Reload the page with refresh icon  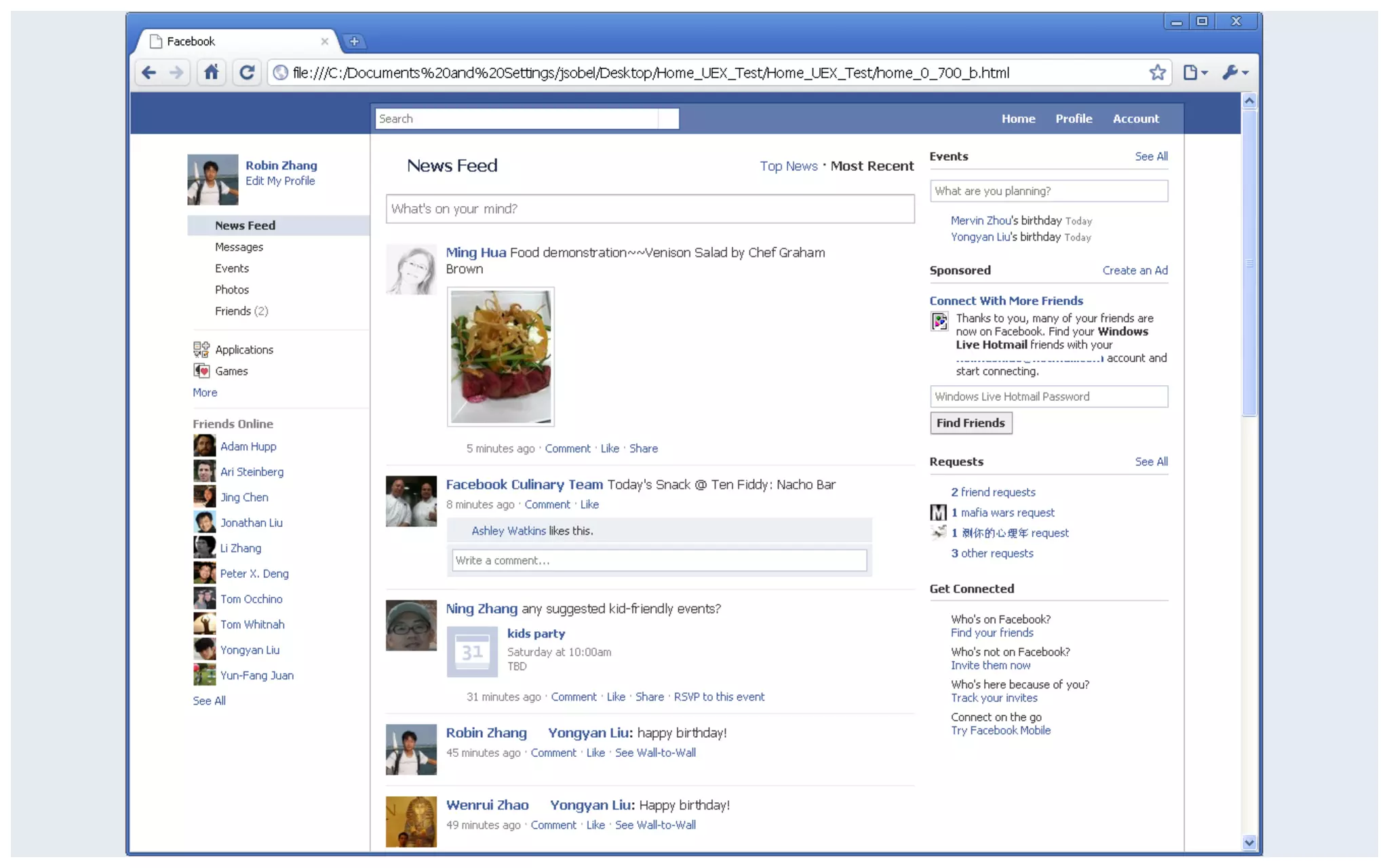click(247, 73)
